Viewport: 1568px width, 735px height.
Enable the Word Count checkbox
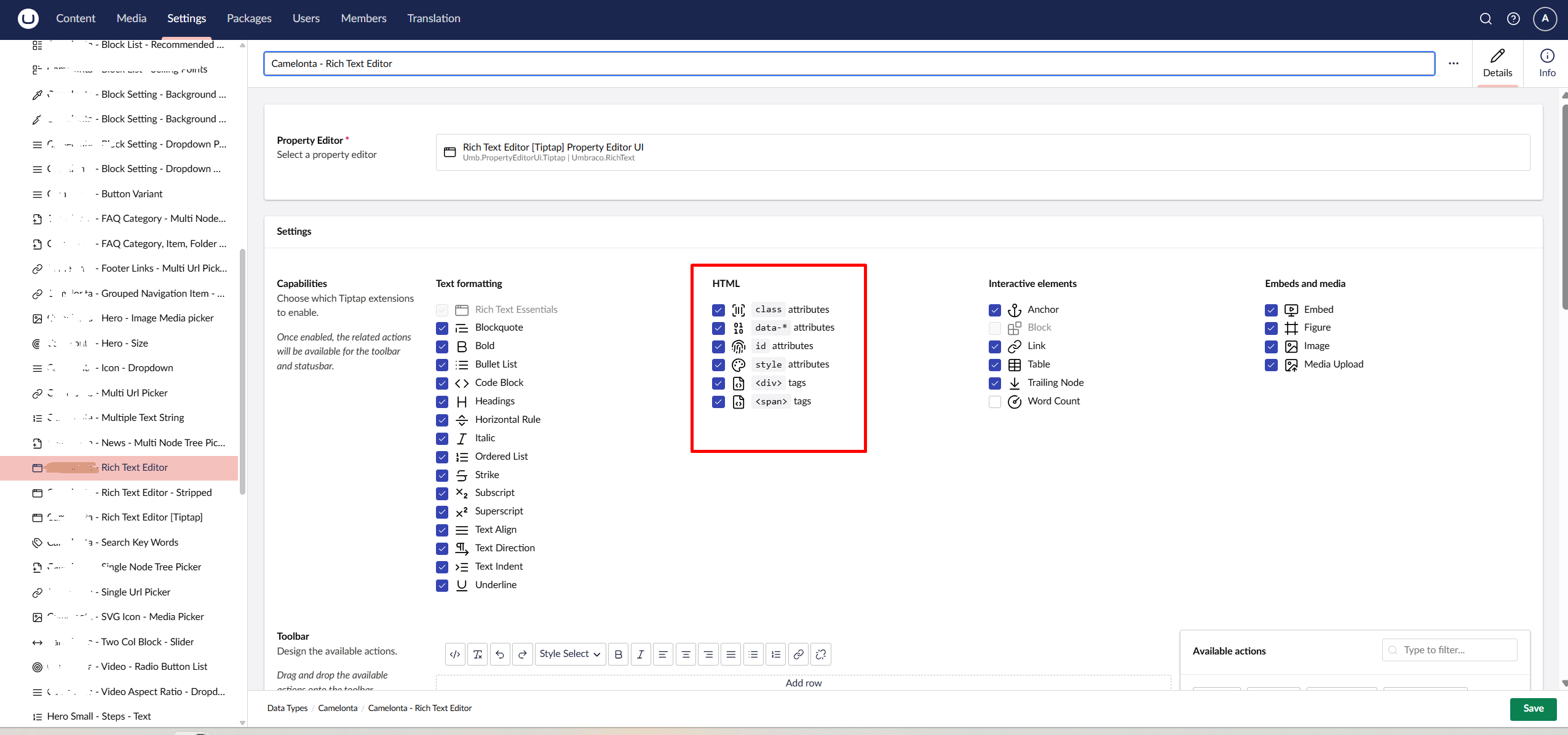(995, 402)
